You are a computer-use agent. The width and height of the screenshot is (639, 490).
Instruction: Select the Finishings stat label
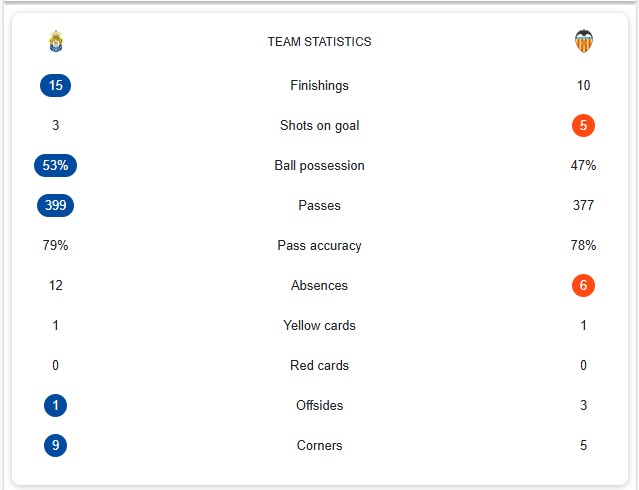point(320,86)
